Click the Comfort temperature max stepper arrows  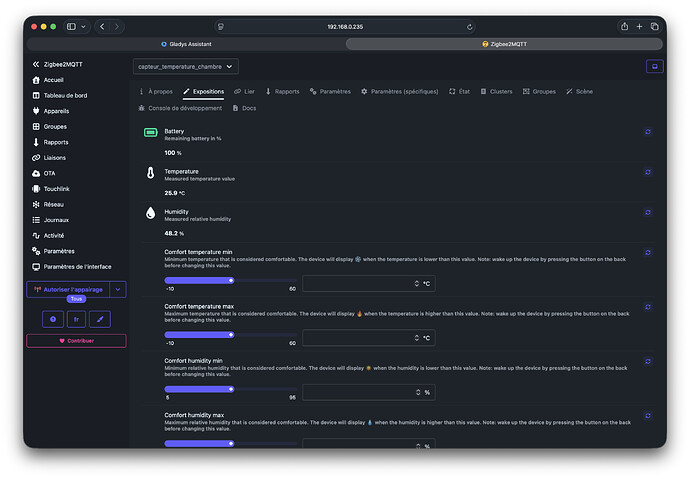(416, 338)
